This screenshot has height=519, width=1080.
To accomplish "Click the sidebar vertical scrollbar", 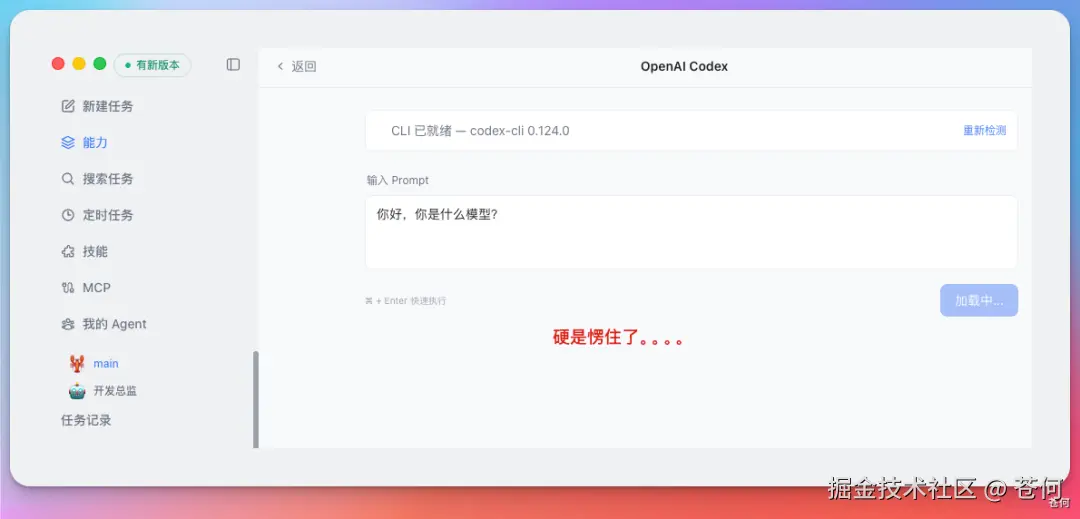I will [256, 399].
